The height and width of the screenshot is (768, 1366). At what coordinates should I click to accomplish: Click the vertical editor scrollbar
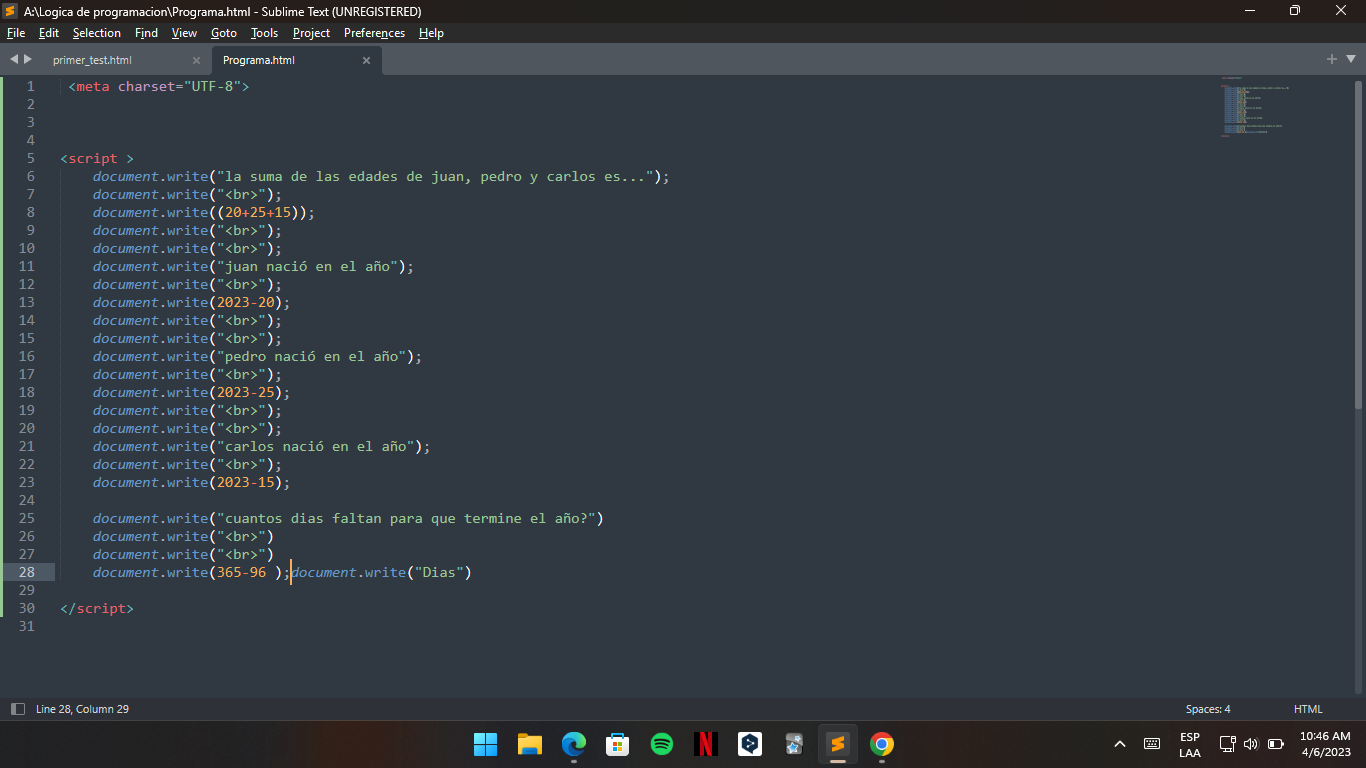click(x=1358, y=244)
